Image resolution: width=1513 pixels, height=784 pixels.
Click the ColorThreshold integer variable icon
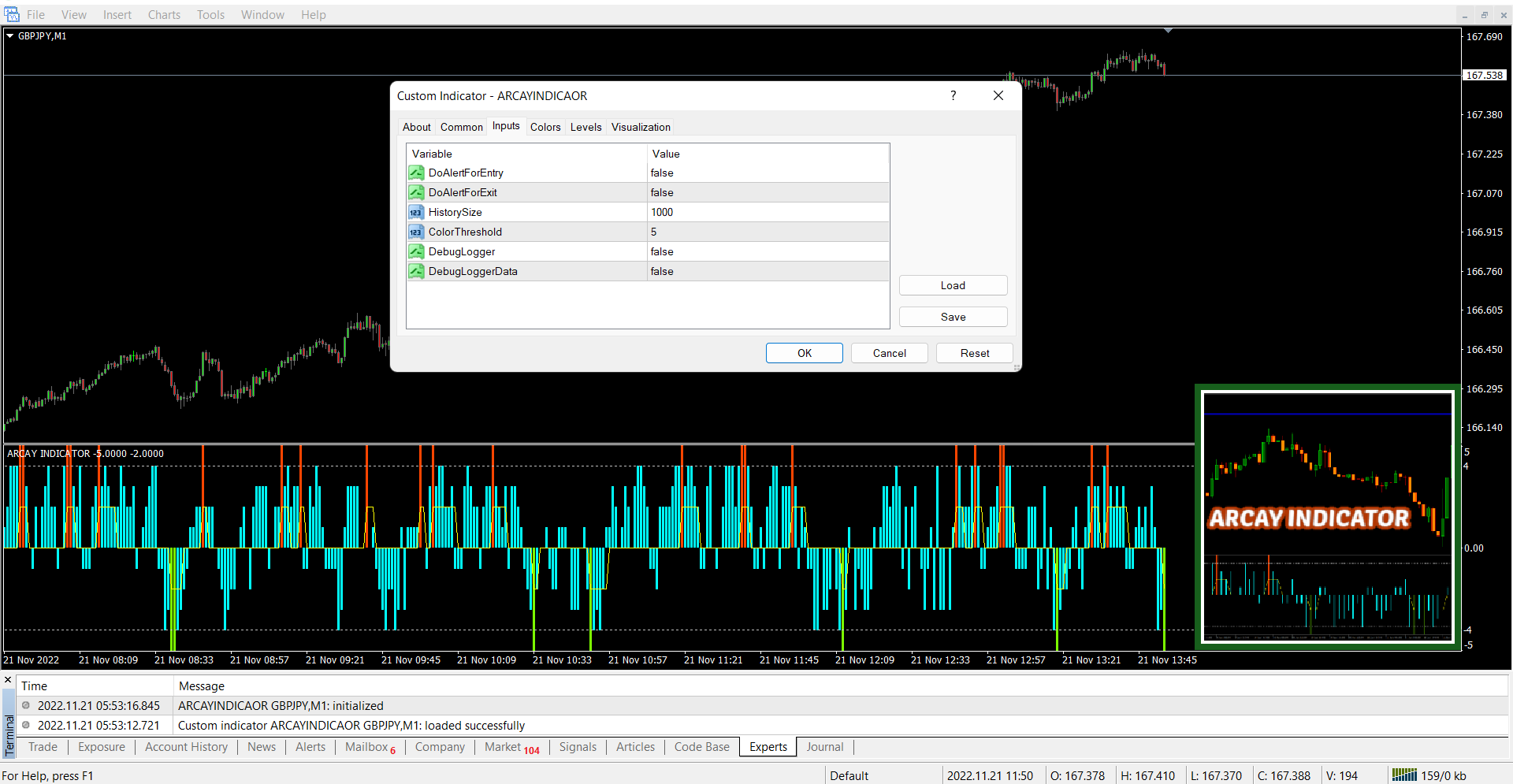(416, 232)
